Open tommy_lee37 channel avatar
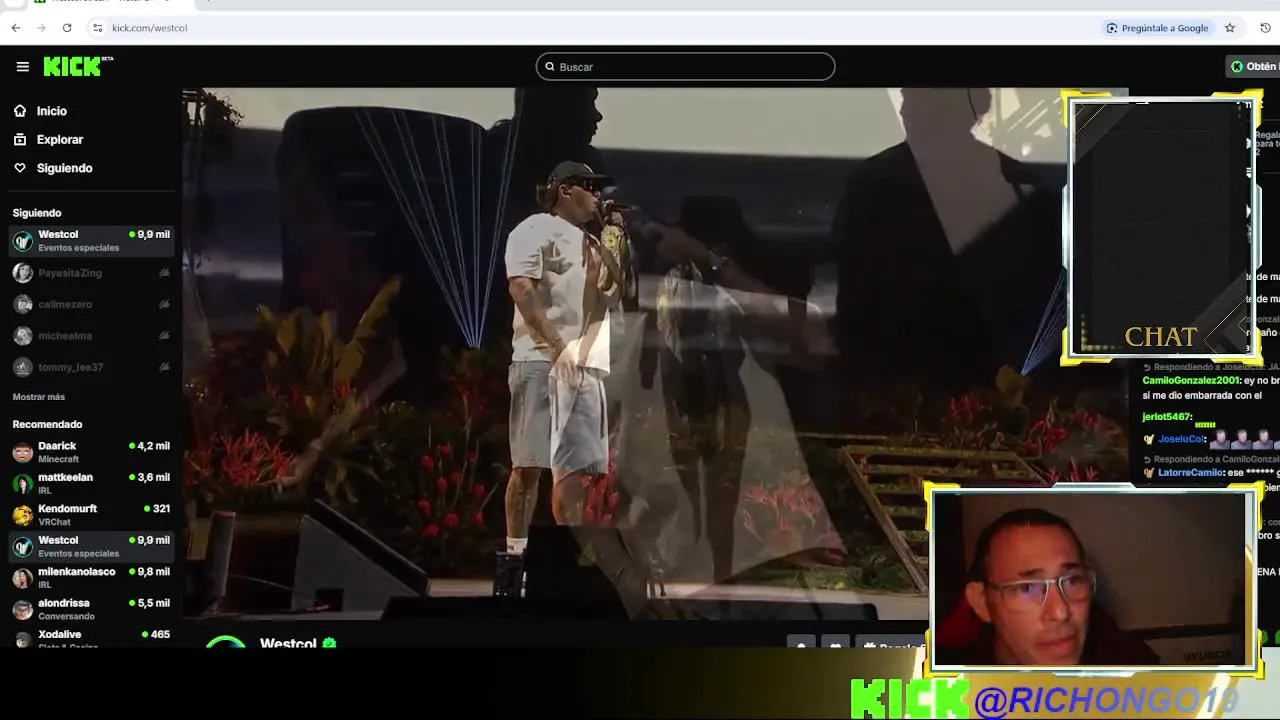The width and height of the screenshot is (1280, 720). tap(22, 367)
